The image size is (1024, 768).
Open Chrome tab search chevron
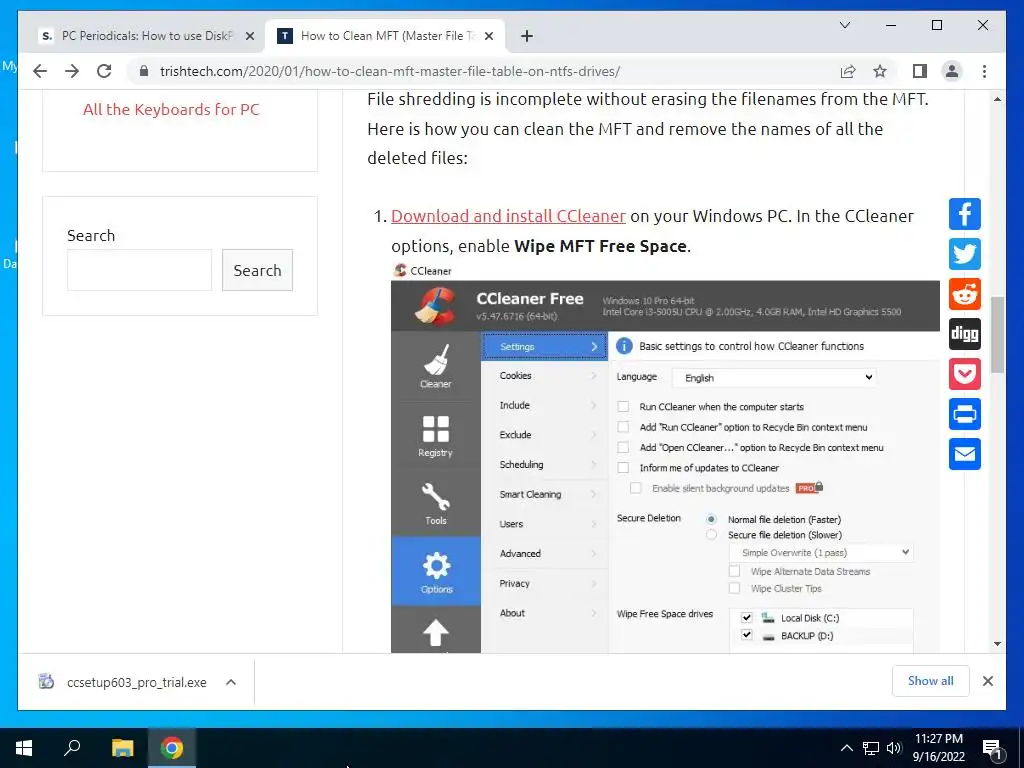pos(844,25)
